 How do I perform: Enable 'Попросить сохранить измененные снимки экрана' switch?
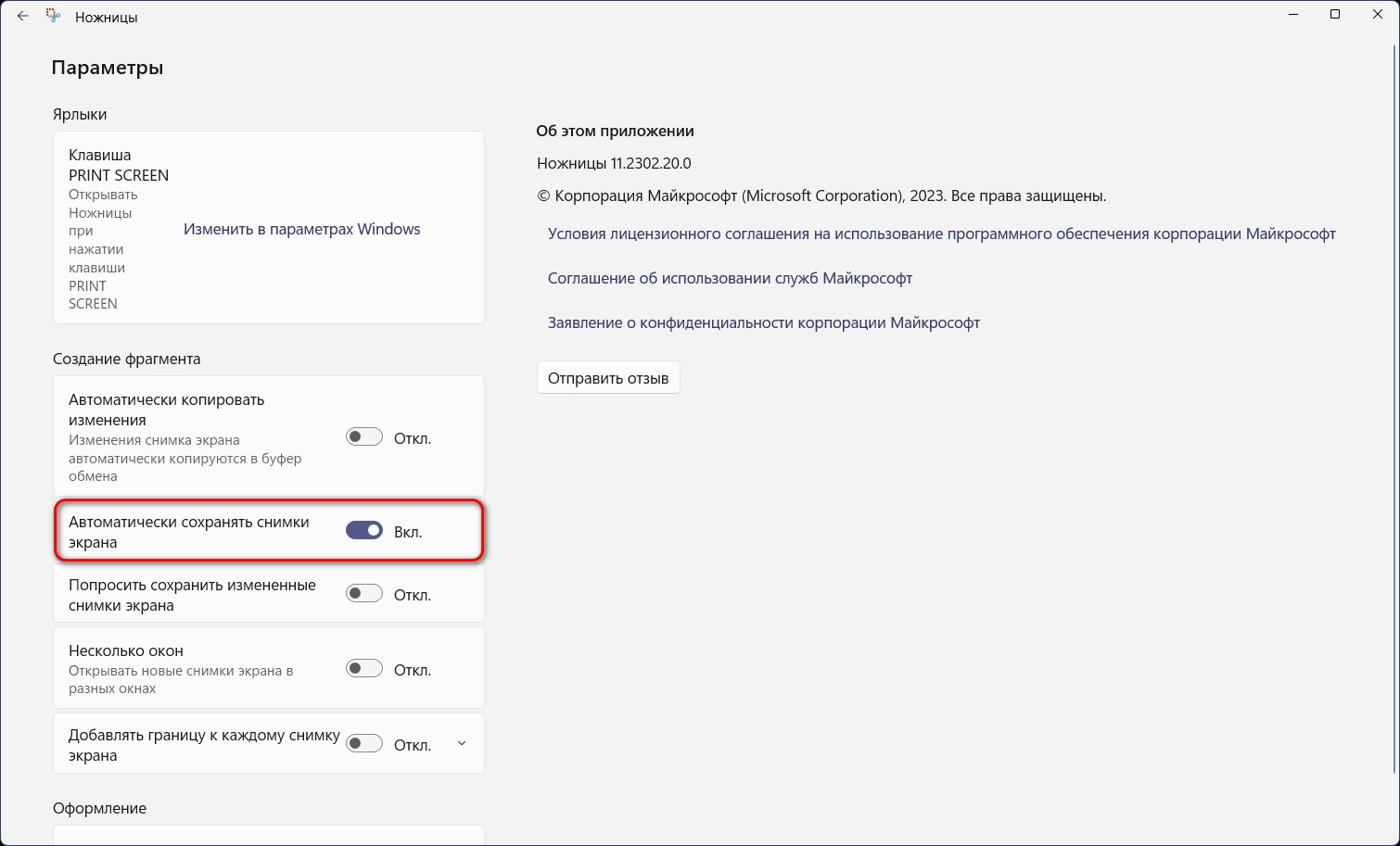(x=364, y=593)
